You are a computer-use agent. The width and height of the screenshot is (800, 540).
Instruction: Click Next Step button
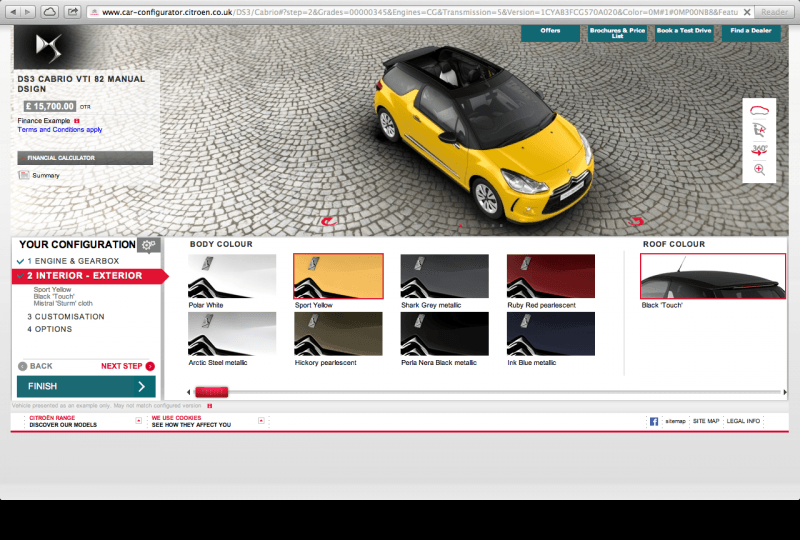[128, 366]
